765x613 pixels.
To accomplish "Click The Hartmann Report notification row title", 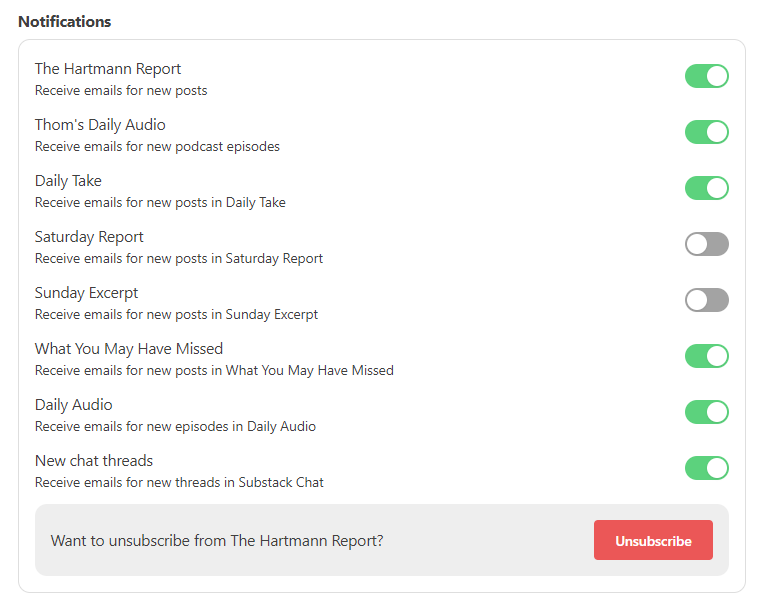I will (x=108, y=69).
